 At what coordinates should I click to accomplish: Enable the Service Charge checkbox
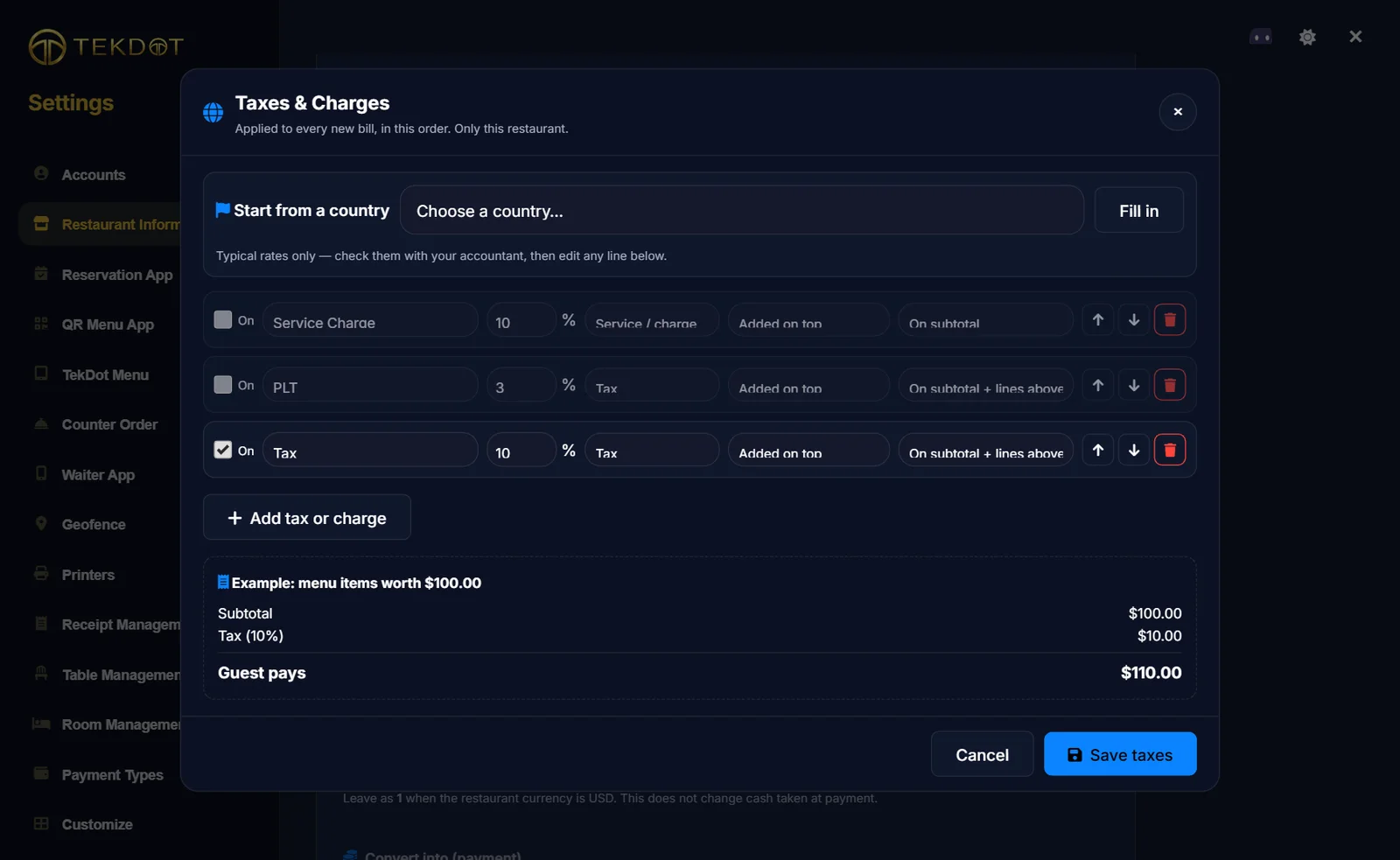223,320
